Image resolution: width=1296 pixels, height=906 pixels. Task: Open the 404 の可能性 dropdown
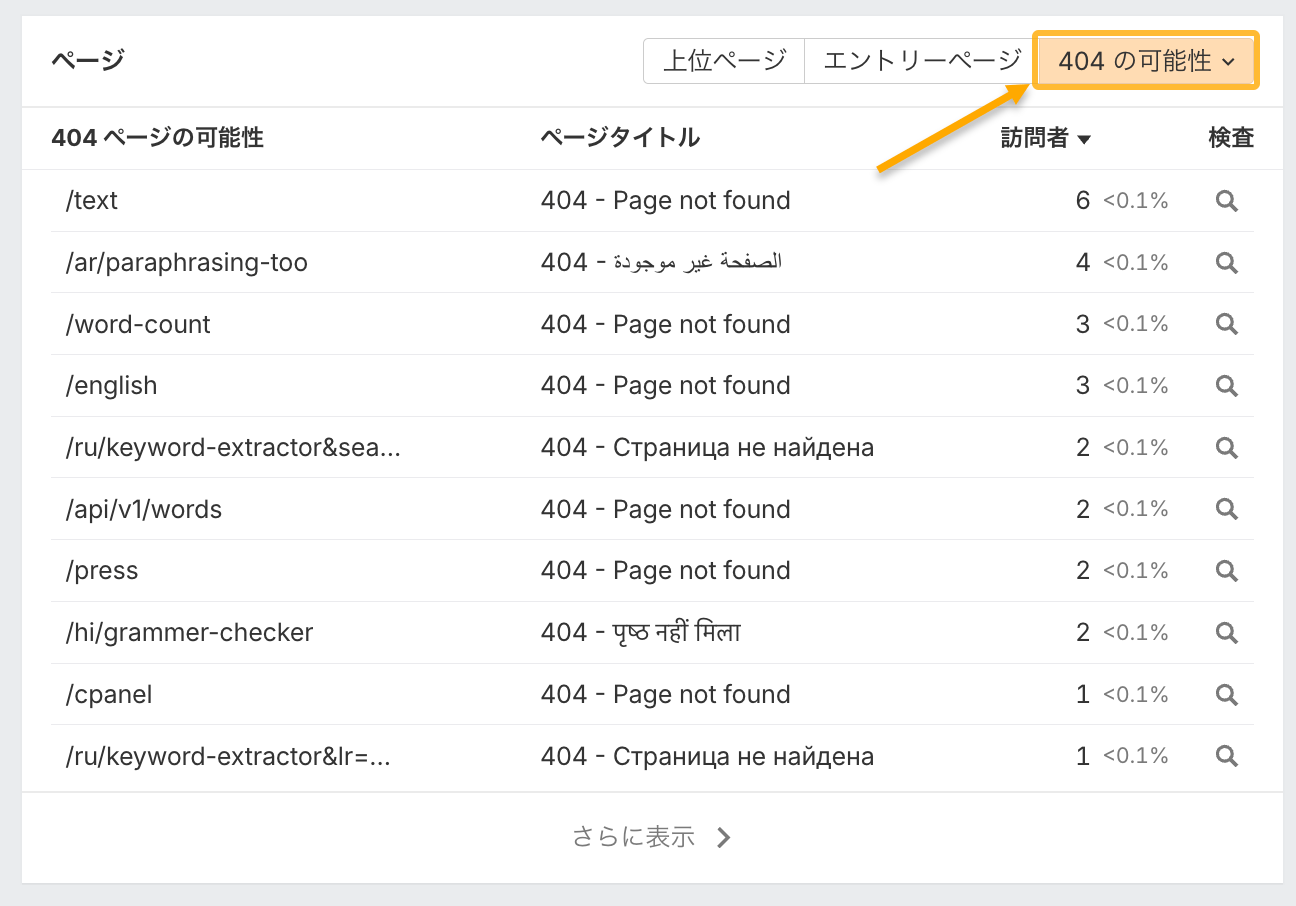pyautogui.click(x=1146, y=61)
